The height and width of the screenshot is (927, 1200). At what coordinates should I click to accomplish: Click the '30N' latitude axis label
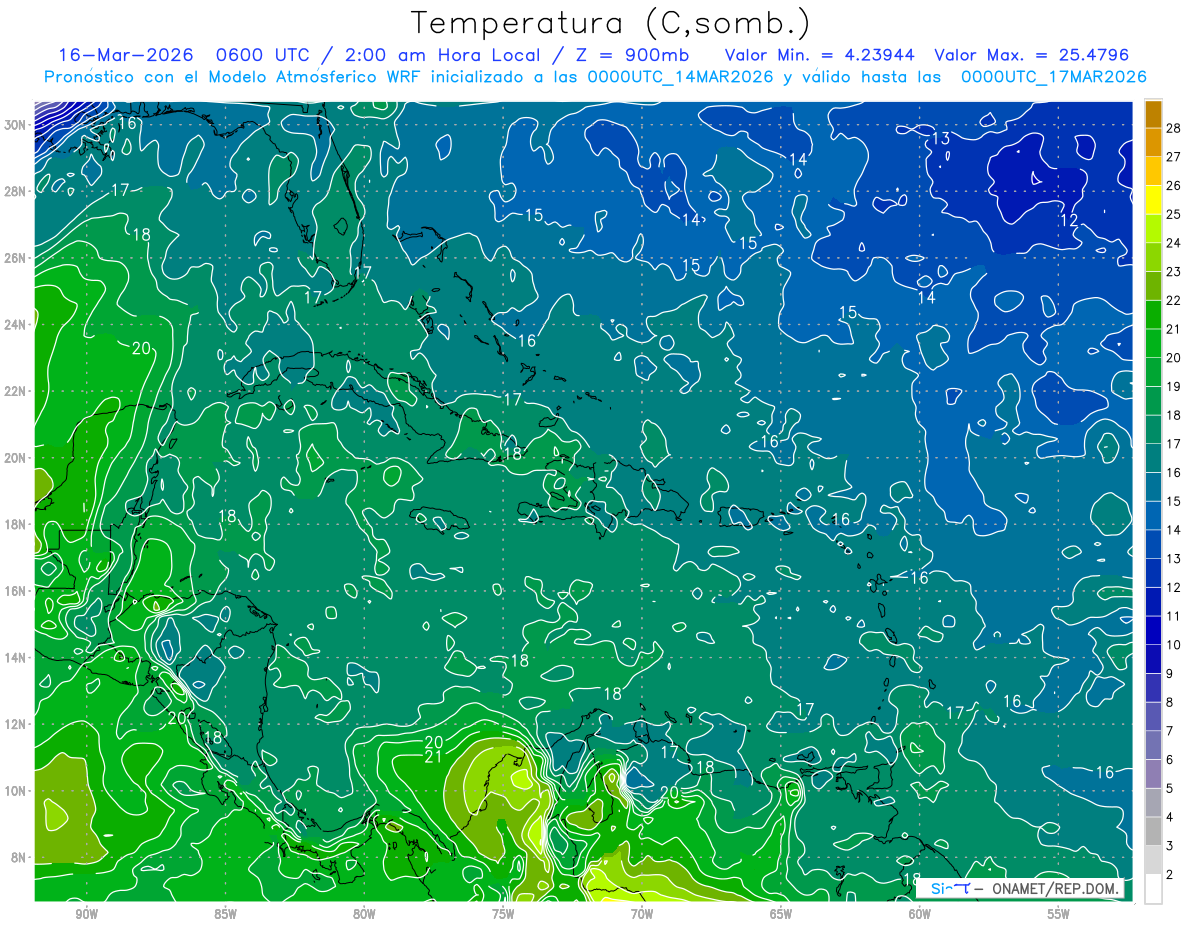(x=15, y=125)
